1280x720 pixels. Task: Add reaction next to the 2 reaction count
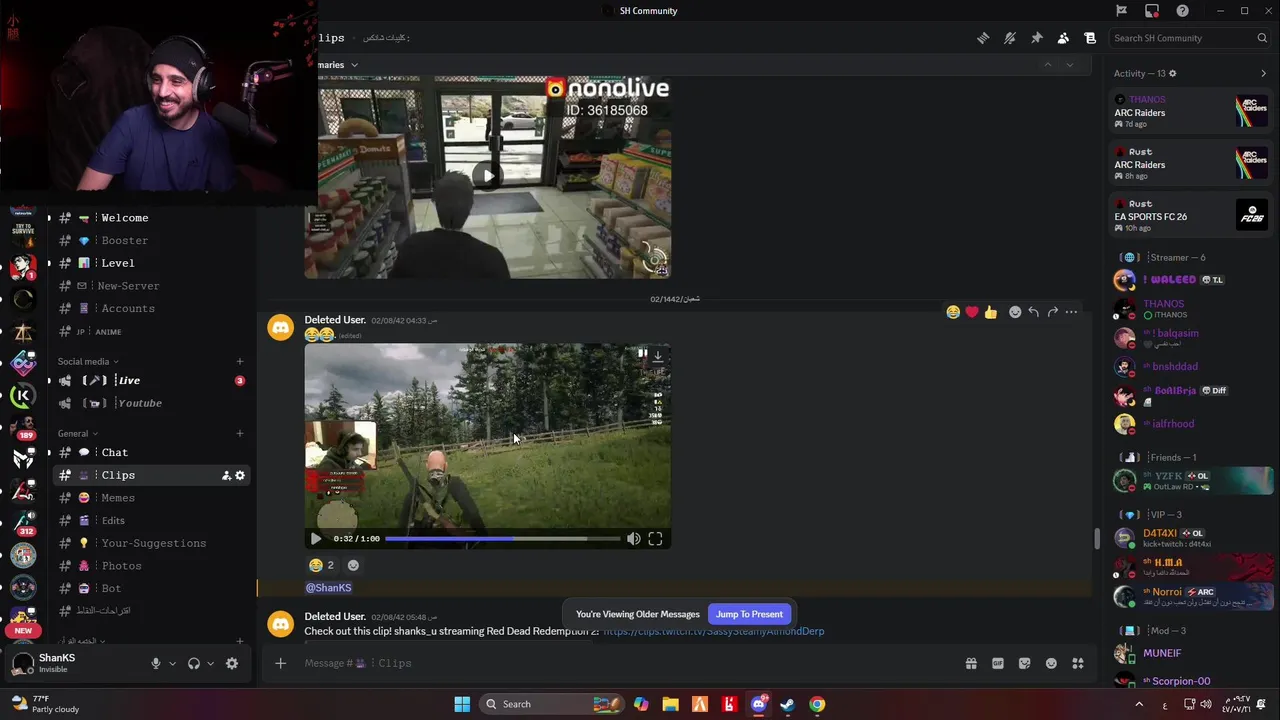coord(353,565)
